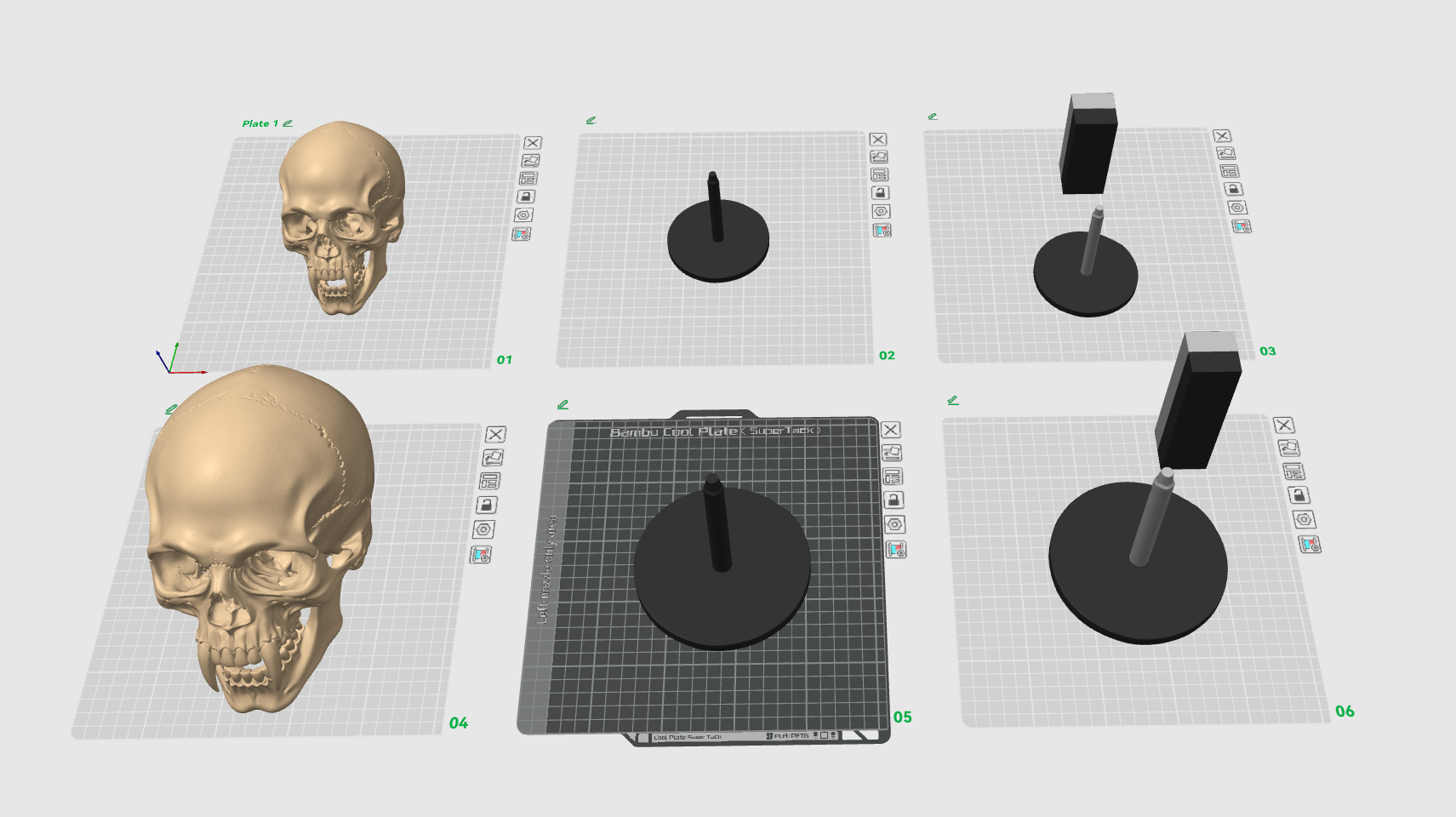This screenshot has height=817, width=1456.
Task: Select the black block on plate 03
Action: click(x=1088, y=143)
